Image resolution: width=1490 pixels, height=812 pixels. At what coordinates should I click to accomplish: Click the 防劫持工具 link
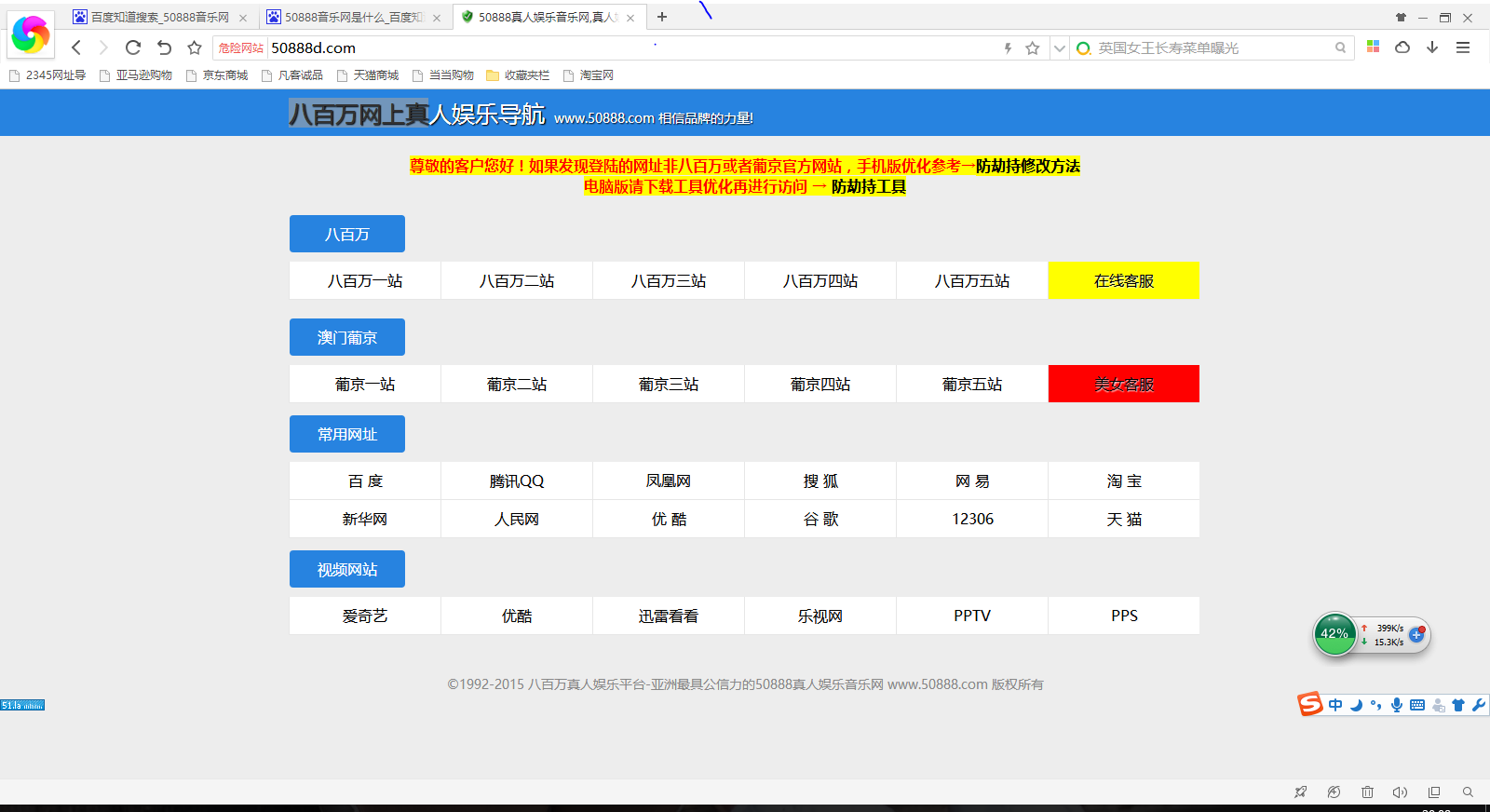click(869, 186)
